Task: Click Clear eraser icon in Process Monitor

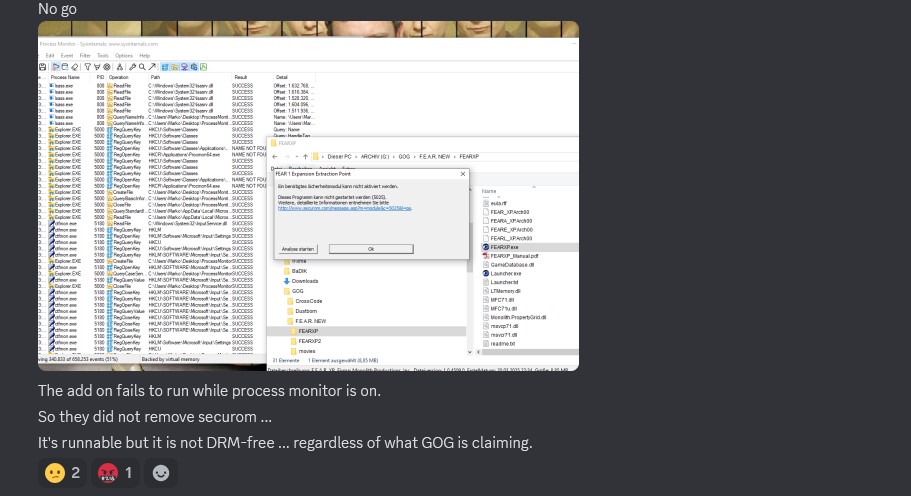Action: tap(74, 67)
